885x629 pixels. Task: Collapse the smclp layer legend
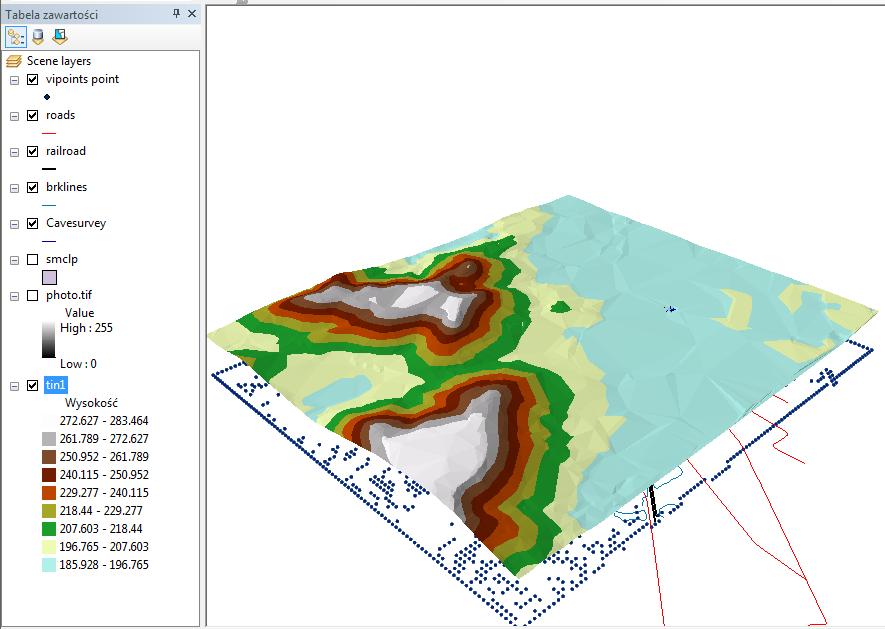pyautogui.click(x=15, y=260)
